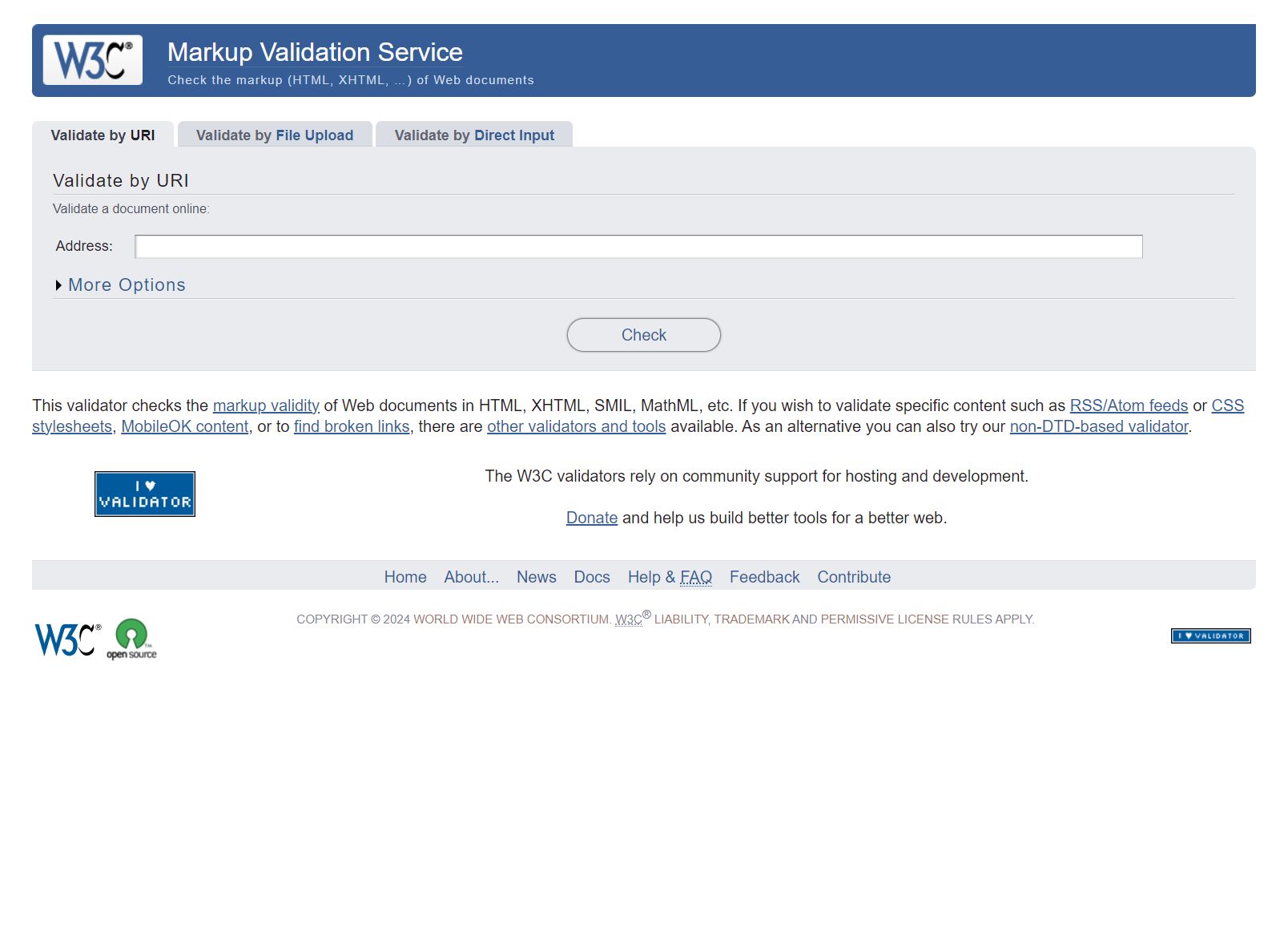The width and height of the screenshot is (1288, 936).
Task: Go to Home in footer menu
Action: [405, 577]
